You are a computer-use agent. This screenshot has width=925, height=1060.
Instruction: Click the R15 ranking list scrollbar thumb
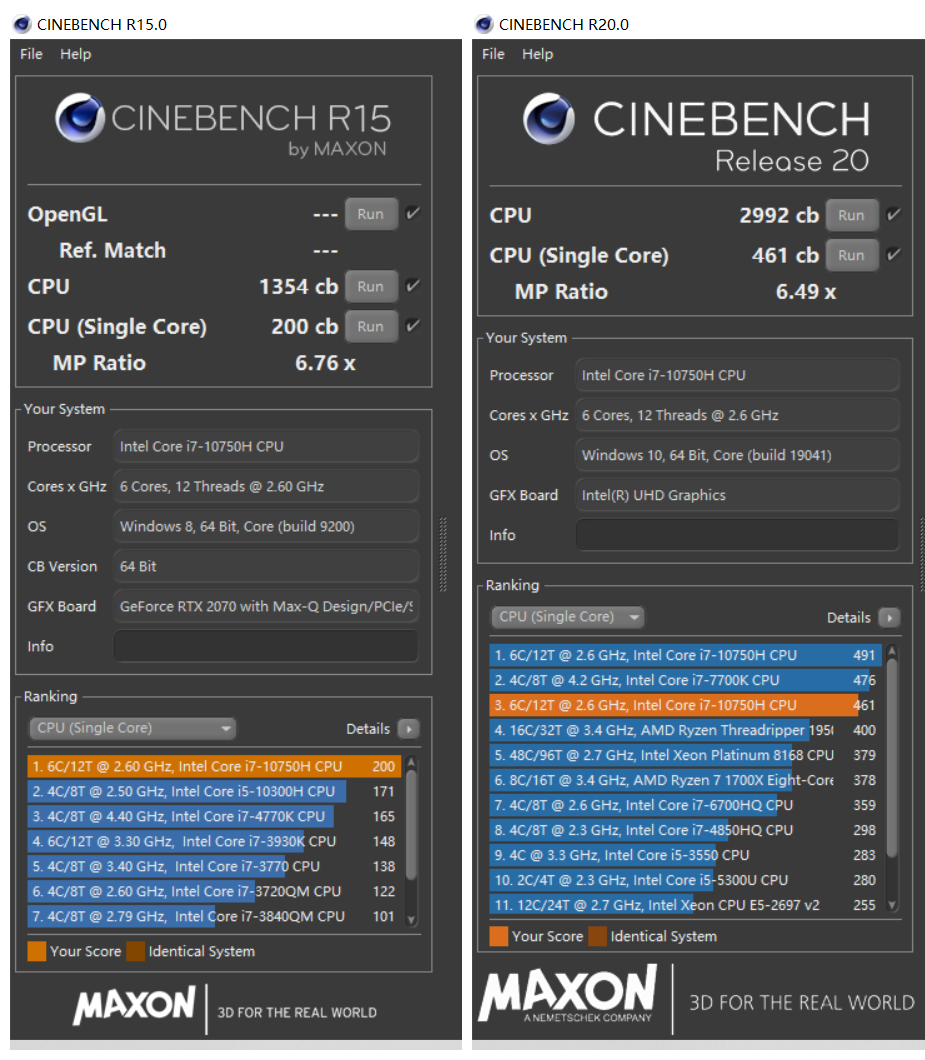tap(410, 825)
